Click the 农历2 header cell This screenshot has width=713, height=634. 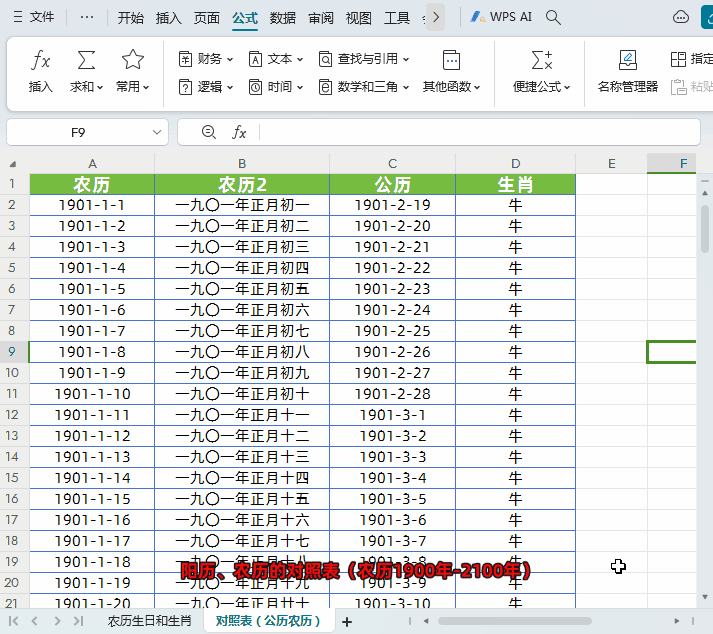tap(242, 184)
